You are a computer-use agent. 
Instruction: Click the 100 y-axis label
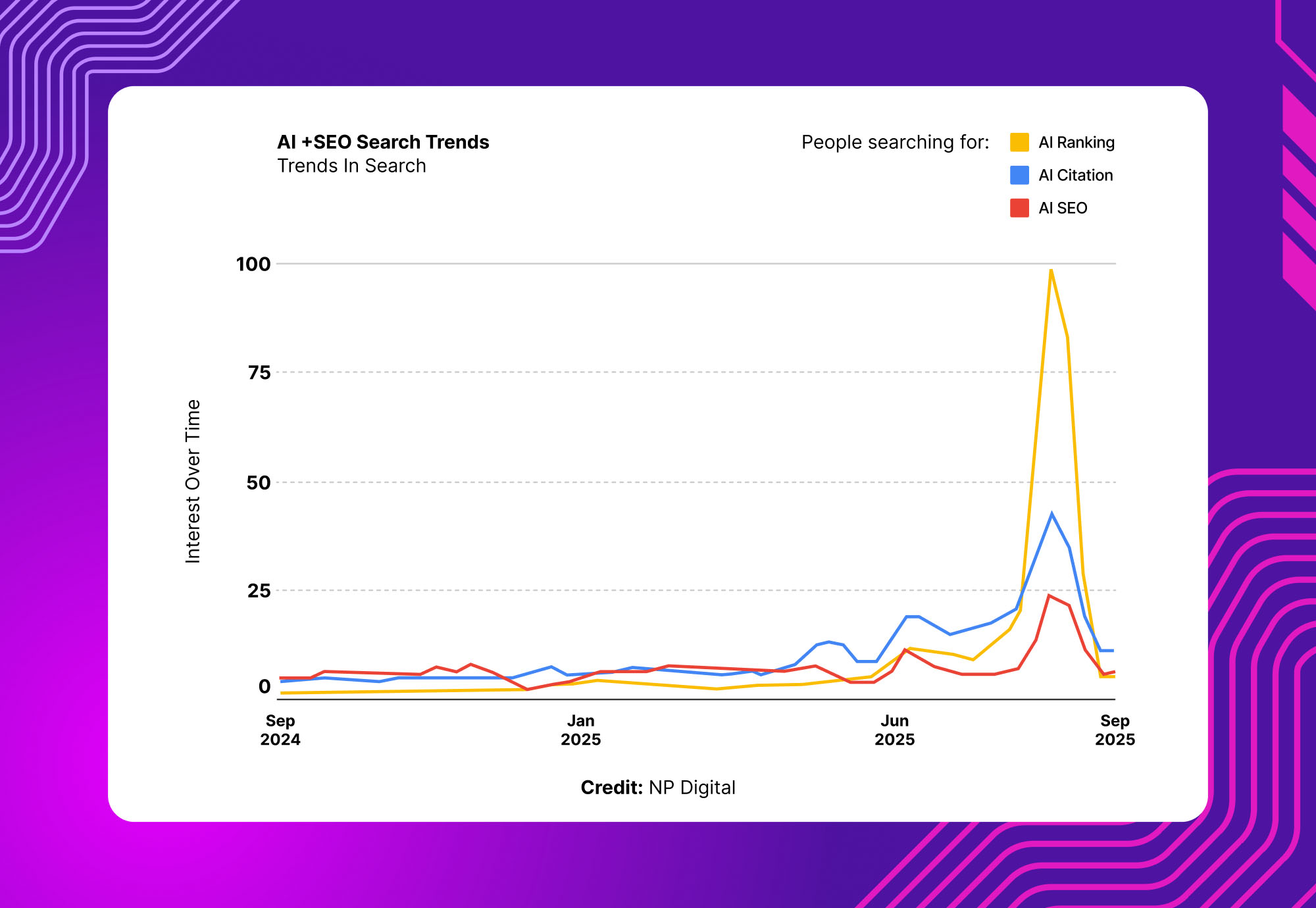point(253,265)
